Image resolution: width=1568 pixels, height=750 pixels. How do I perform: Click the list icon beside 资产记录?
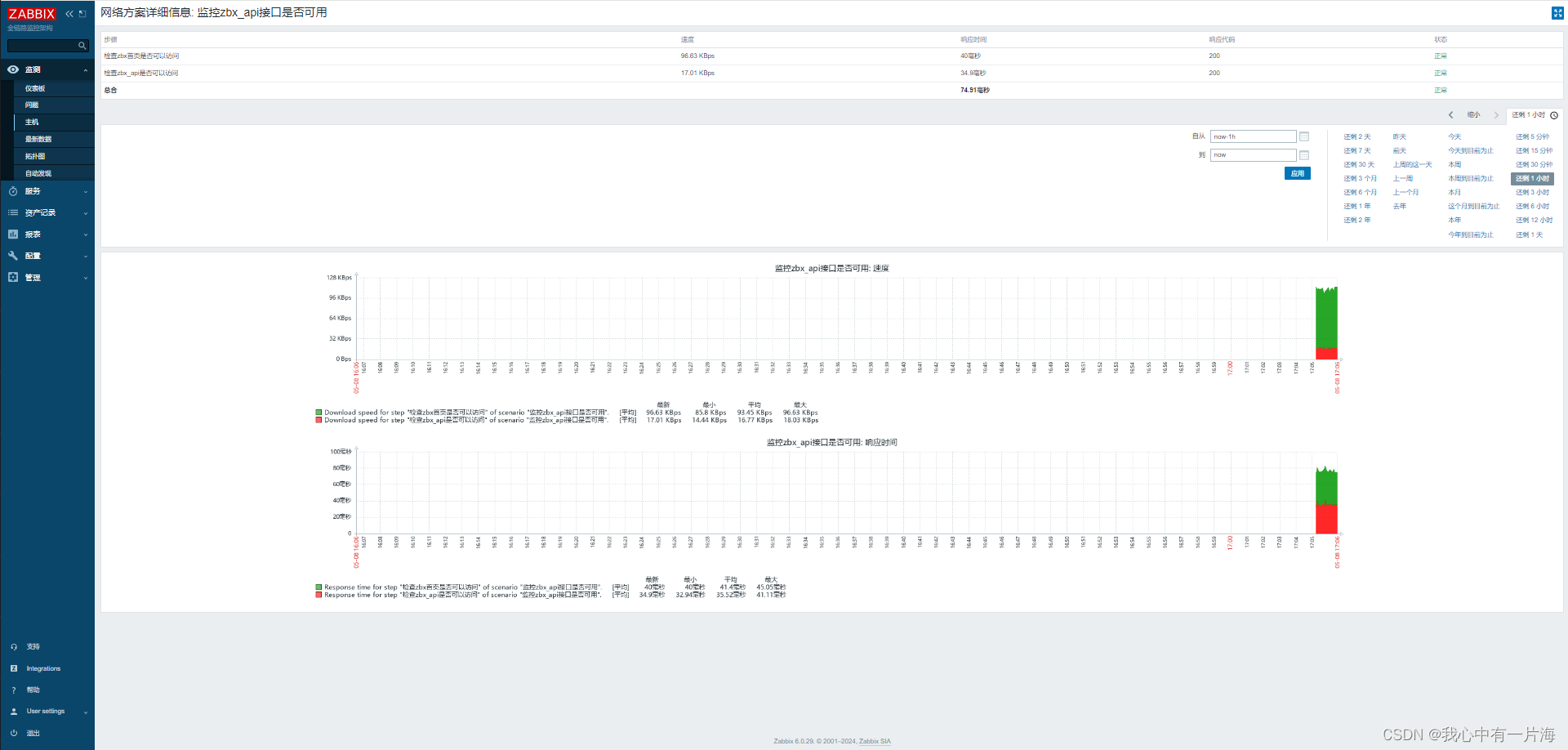tap(13, 212)
